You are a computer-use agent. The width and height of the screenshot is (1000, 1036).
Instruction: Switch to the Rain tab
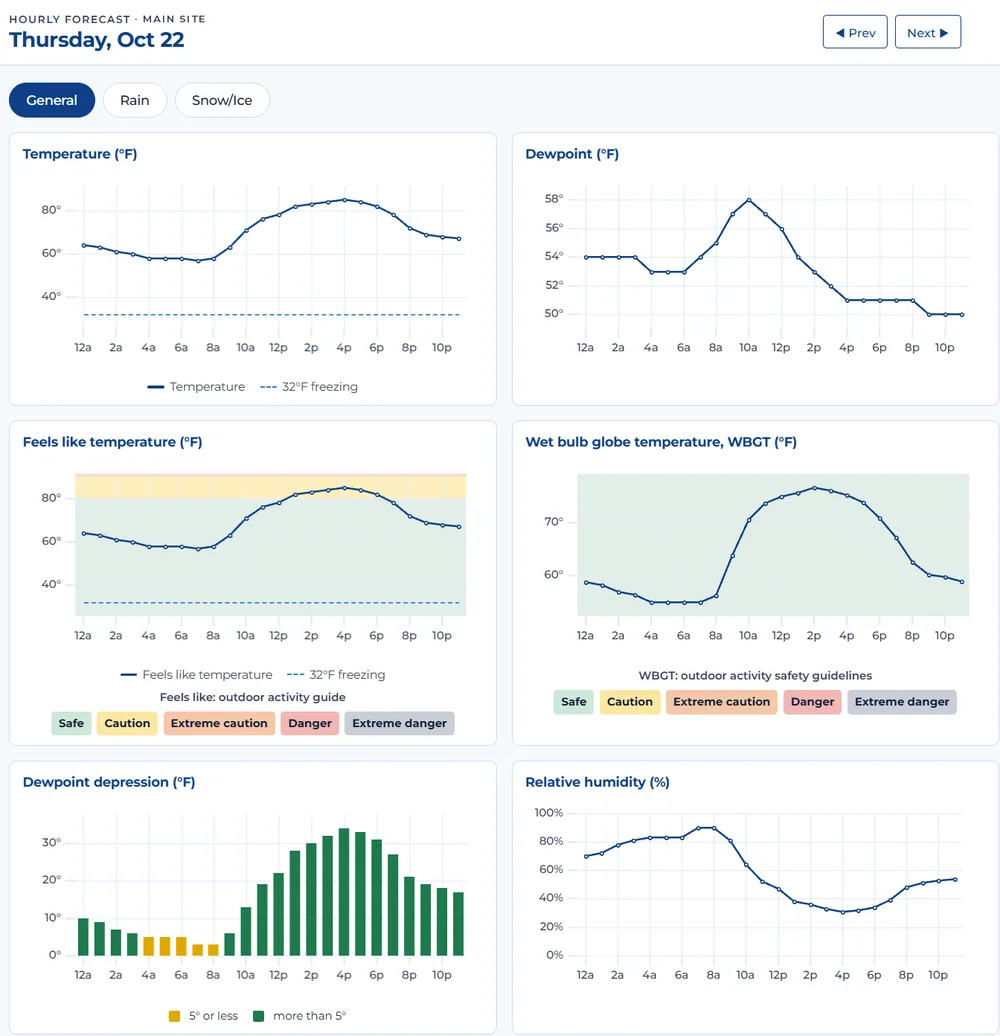pyautogui.click(x=135, y=100)
